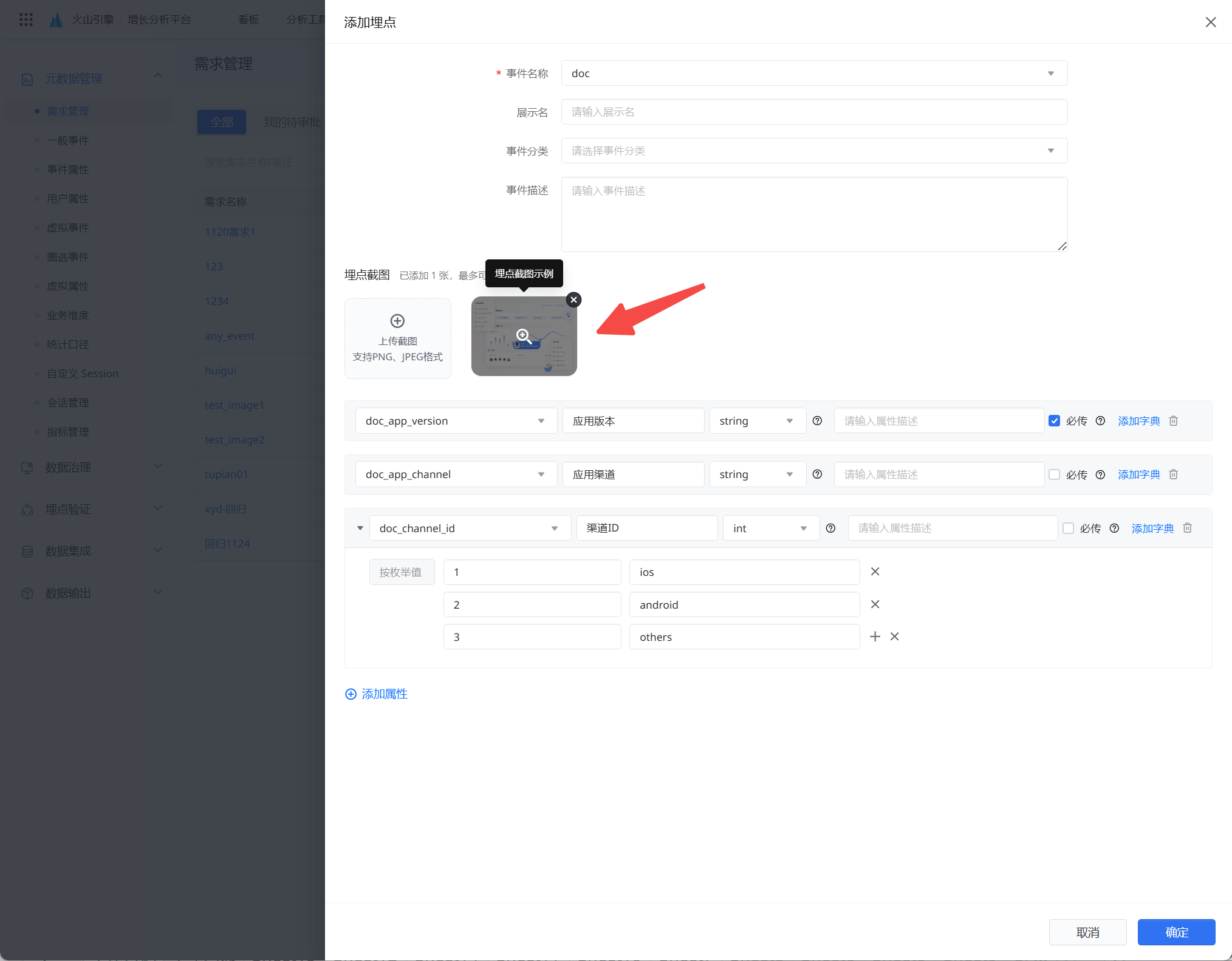Click add dictionary link for doc_app_channel
The height and width of the screenshot is (961, 1232).
pos(1138,474)
